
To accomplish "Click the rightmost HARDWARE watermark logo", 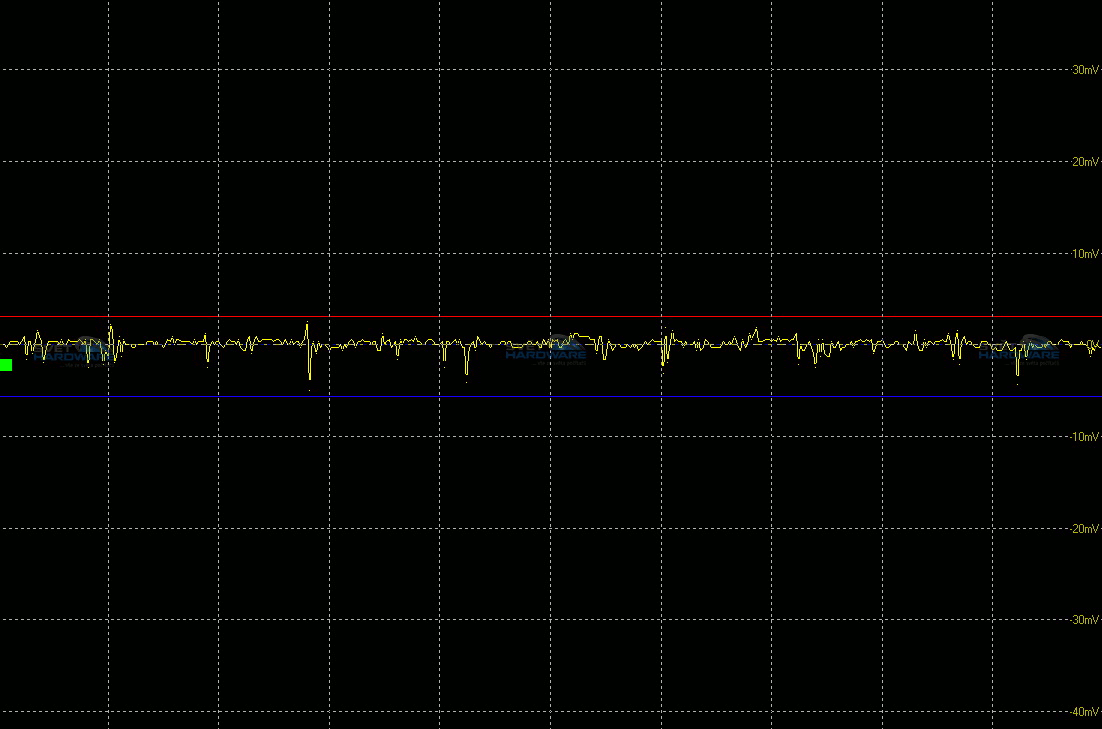I will pos(1018,351).
